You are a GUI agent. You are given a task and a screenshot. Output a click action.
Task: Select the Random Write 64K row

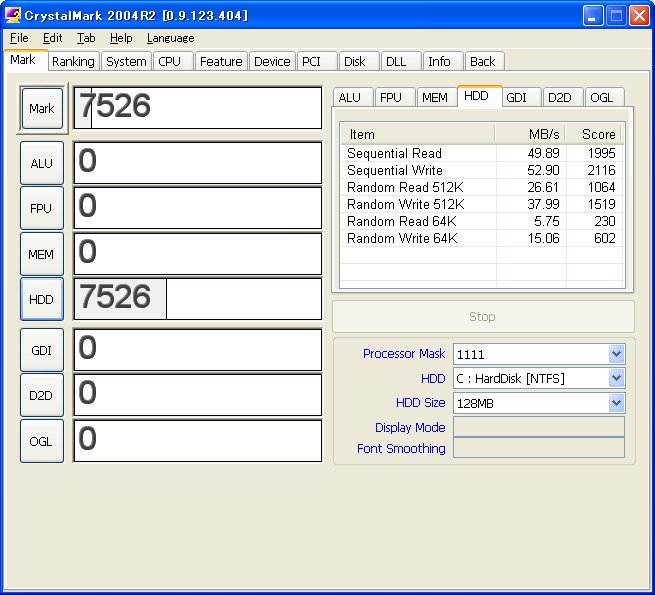coord(482,238)
